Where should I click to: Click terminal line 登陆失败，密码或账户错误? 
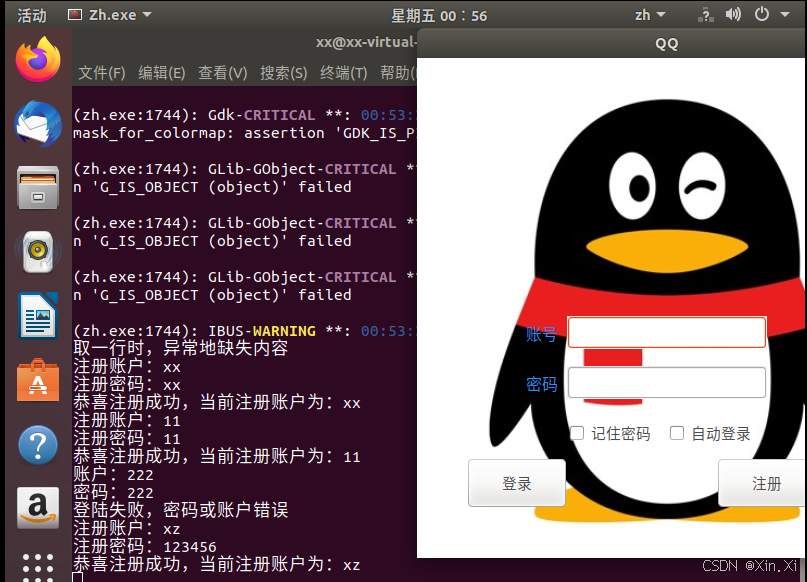click(181, 510)
